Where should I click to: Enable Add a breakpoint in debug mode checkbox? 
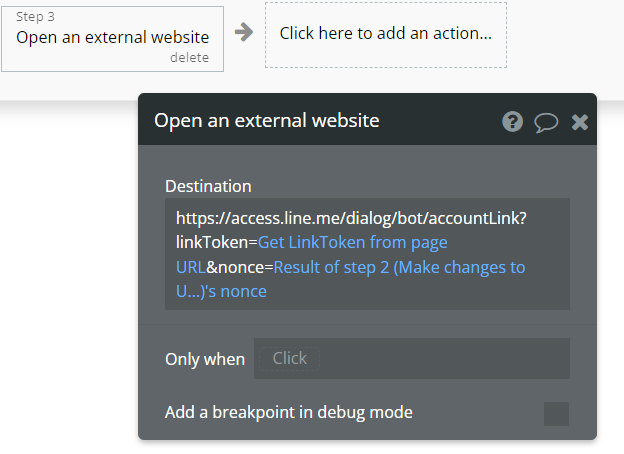pyautogui.click(x=556, y=414)
